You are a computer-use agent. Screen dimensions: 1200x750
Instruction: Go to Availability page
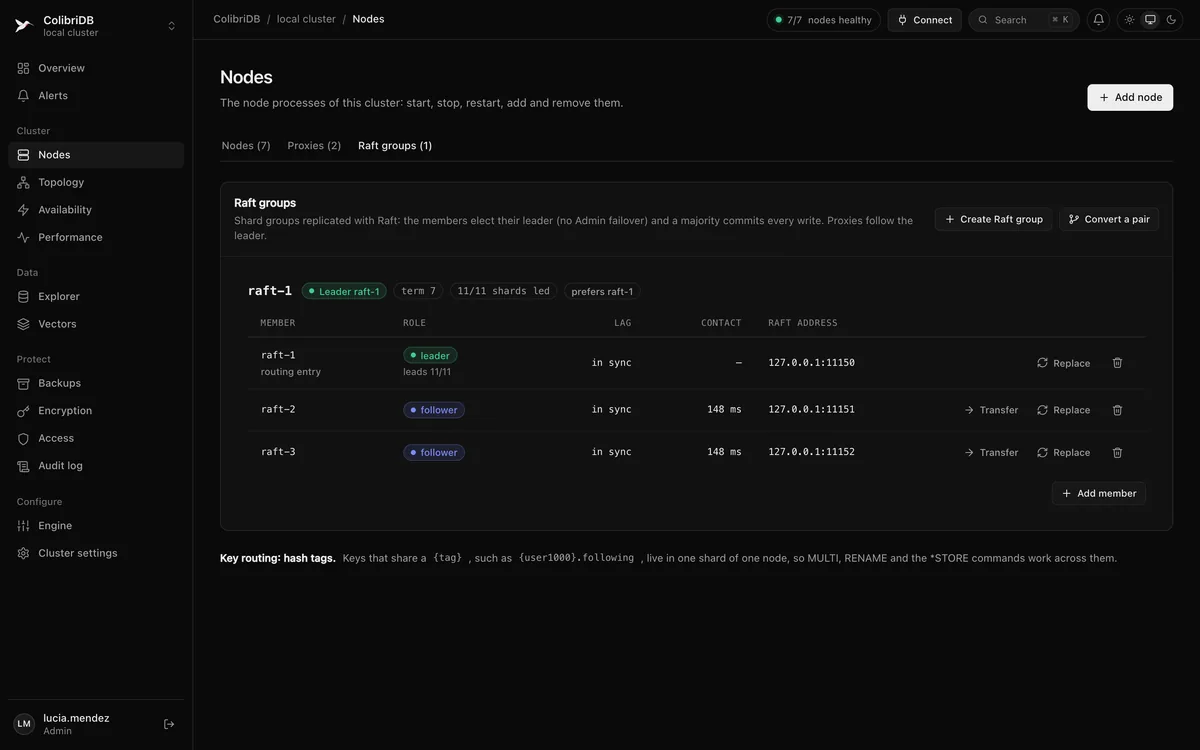[96, 210]
